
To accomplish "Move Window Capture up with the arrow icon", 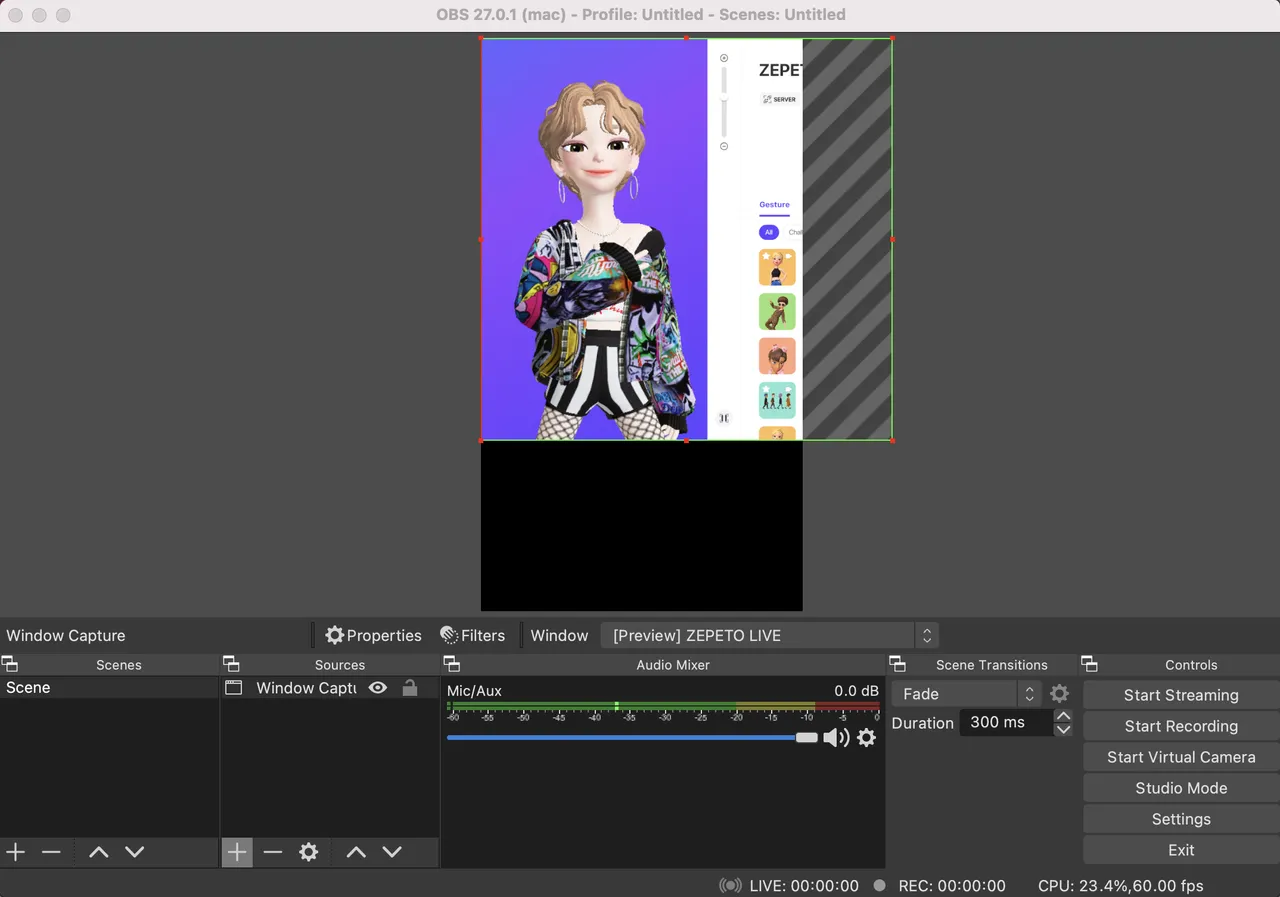I will pyautogui.click(x=355, y=852).
